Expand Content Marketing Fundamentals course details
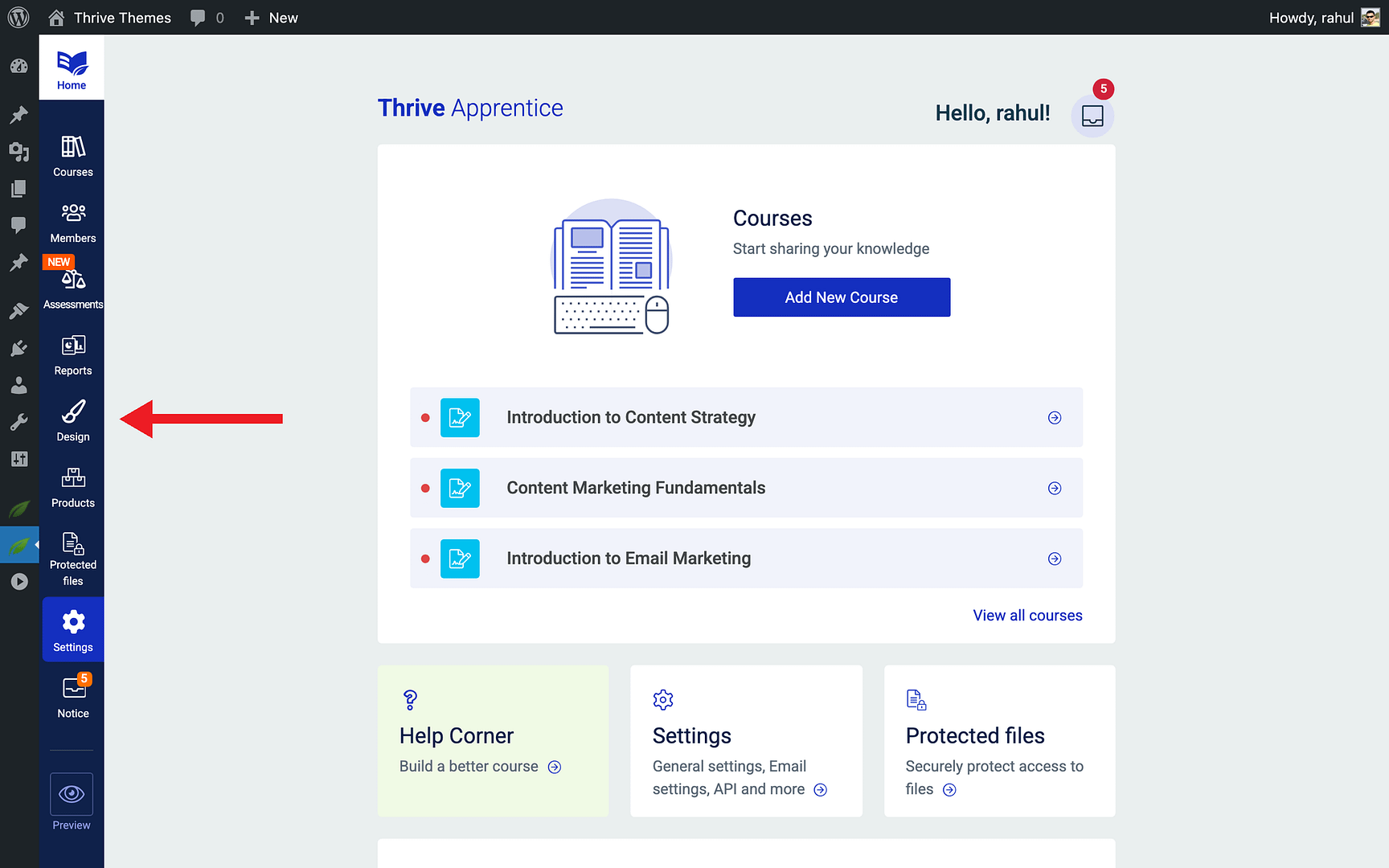The height and width of the screenshot is (868, 1389). click(x=1054, y=488)
